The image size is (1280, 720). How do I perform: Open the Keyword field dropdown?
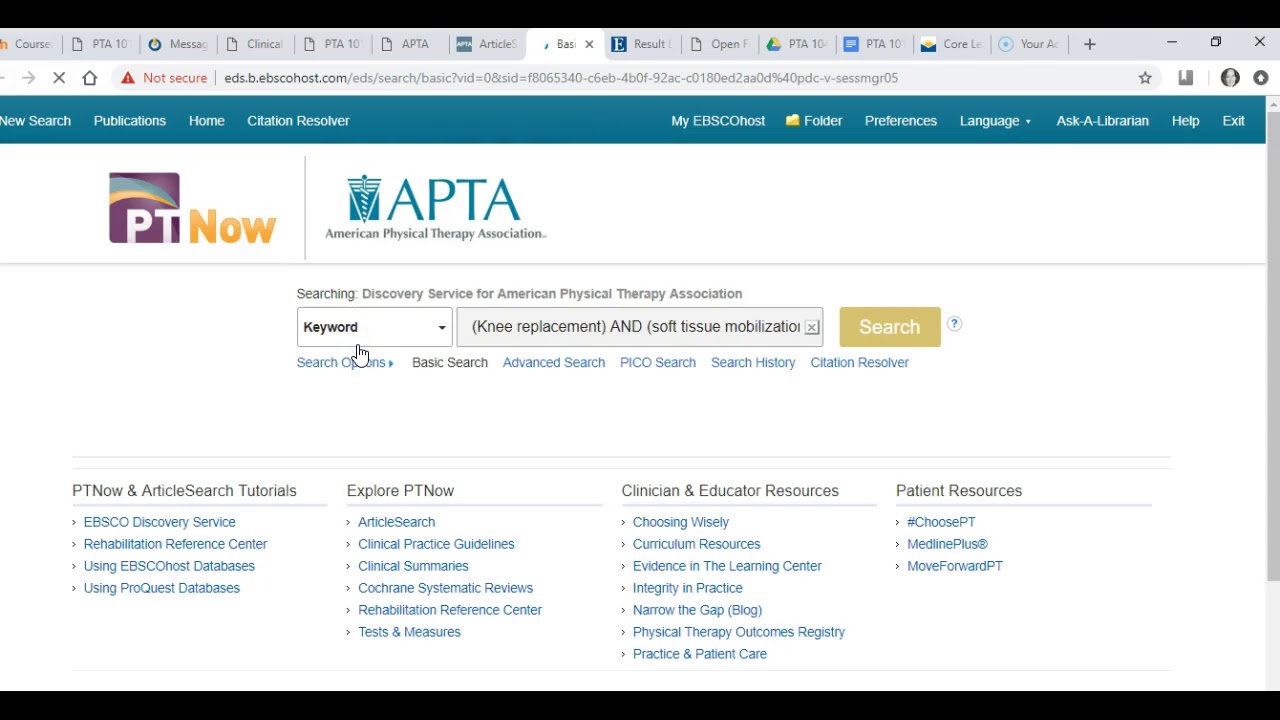pyautogui.click(x=374, y=327)
